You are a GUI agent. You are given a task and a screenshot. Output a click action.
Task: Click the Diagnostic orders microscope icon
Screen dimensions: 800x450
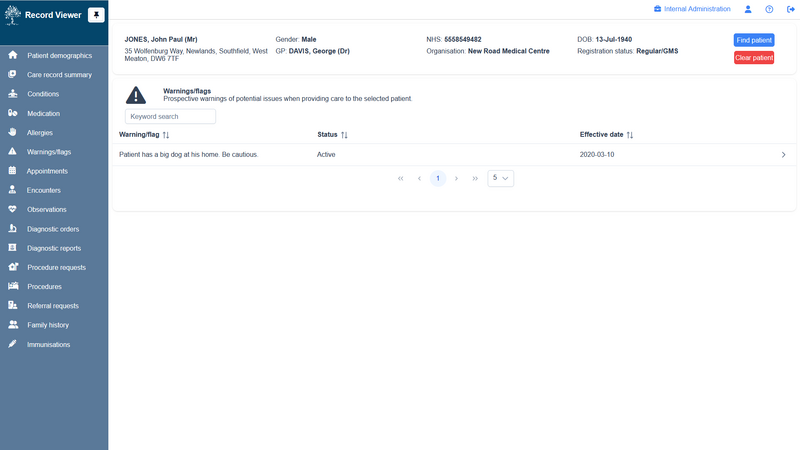coord(13,229)
